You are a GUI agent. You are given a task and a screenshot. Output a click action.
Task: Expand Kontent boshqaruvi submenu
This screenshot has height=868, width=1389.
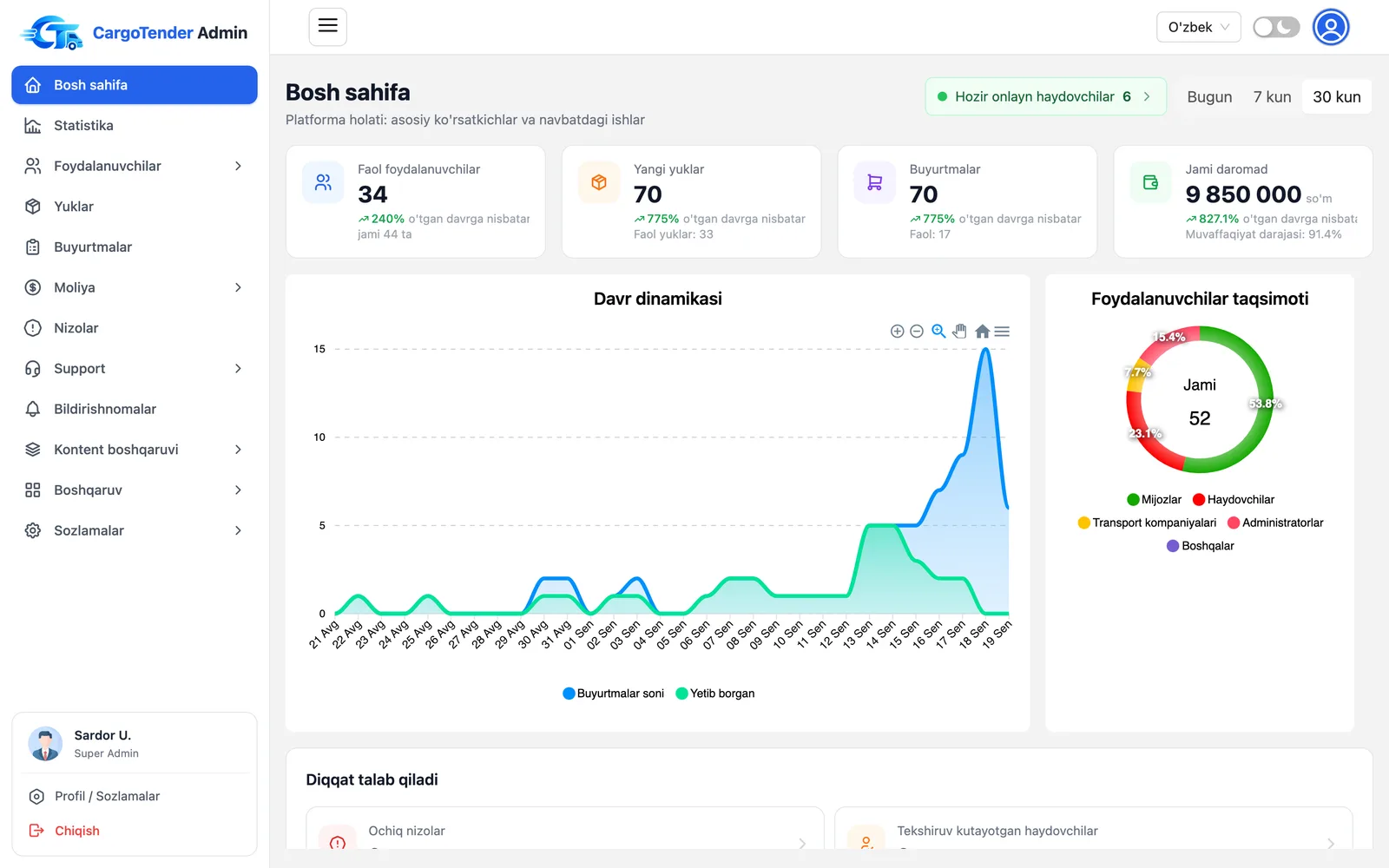click(x=135, y=450)
